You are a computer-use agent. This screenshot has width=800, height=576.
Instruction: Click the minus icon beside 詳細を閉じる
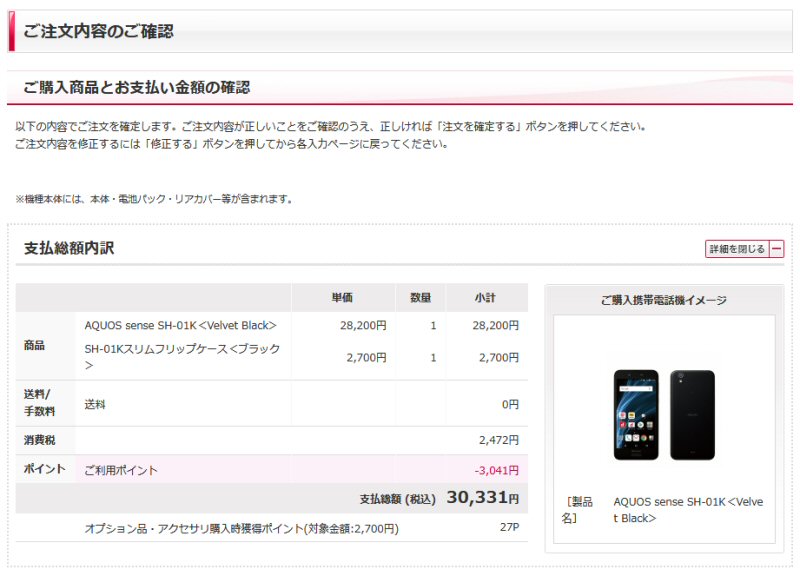coord(777,249)
